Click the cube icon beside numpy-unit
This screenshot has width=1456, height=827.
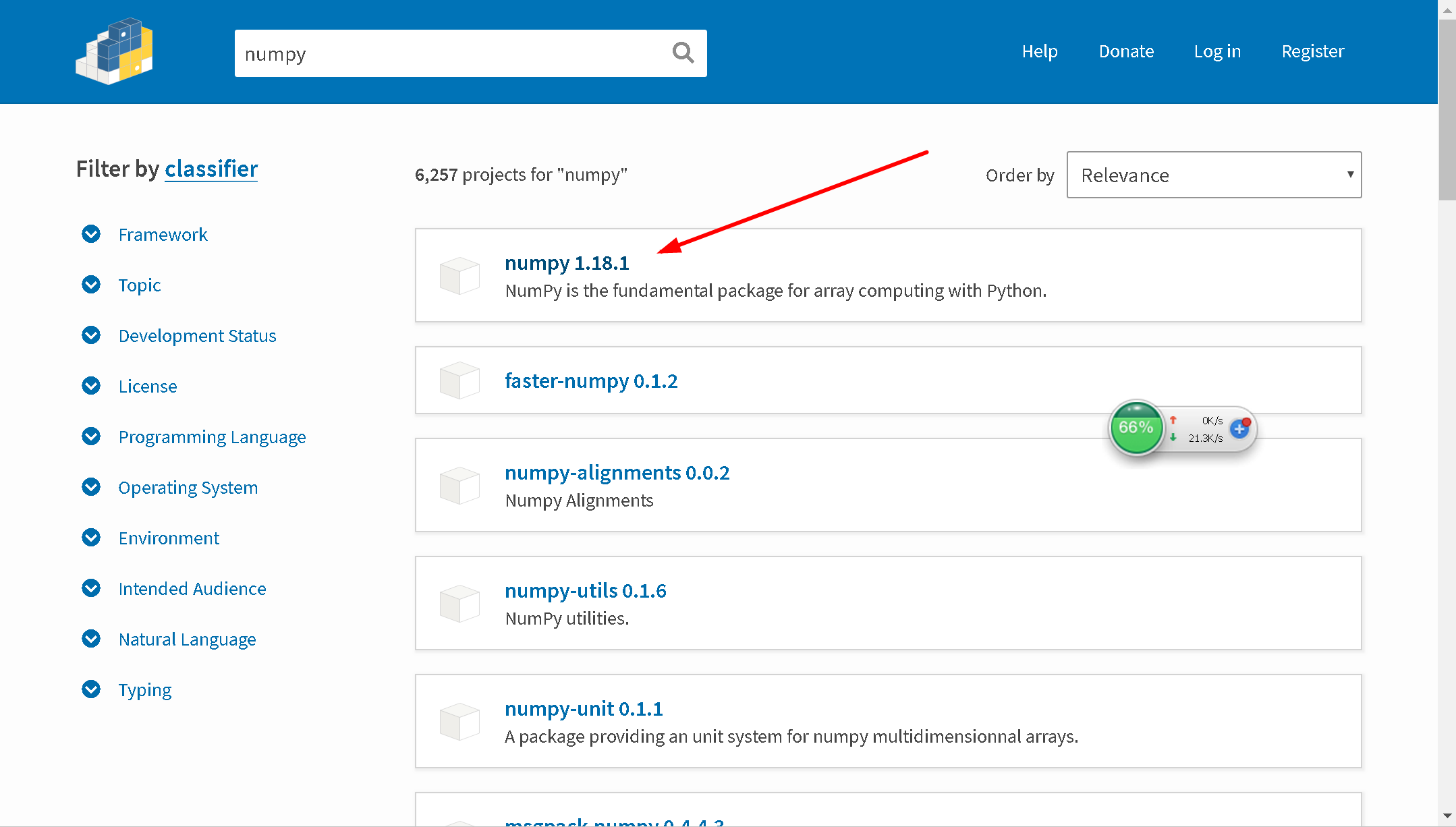coord(459,721)
